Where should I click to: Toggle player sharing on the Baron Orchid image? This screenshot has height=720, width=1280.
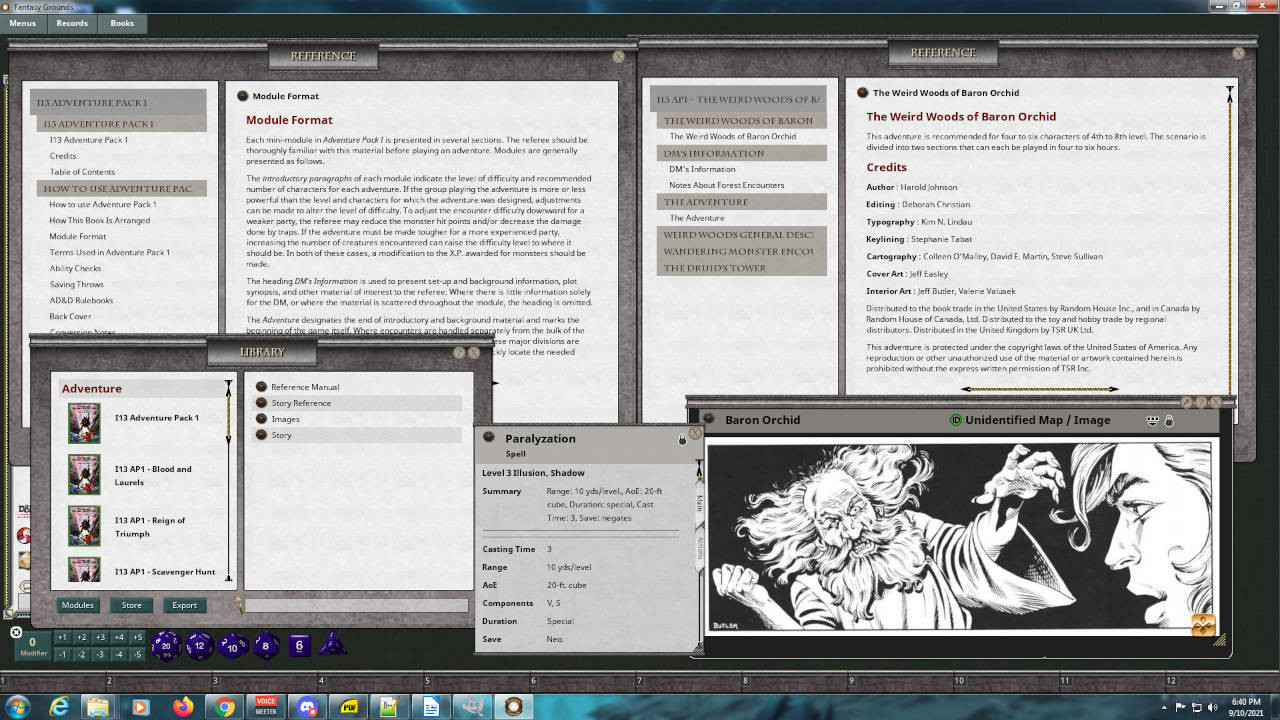1151,420
